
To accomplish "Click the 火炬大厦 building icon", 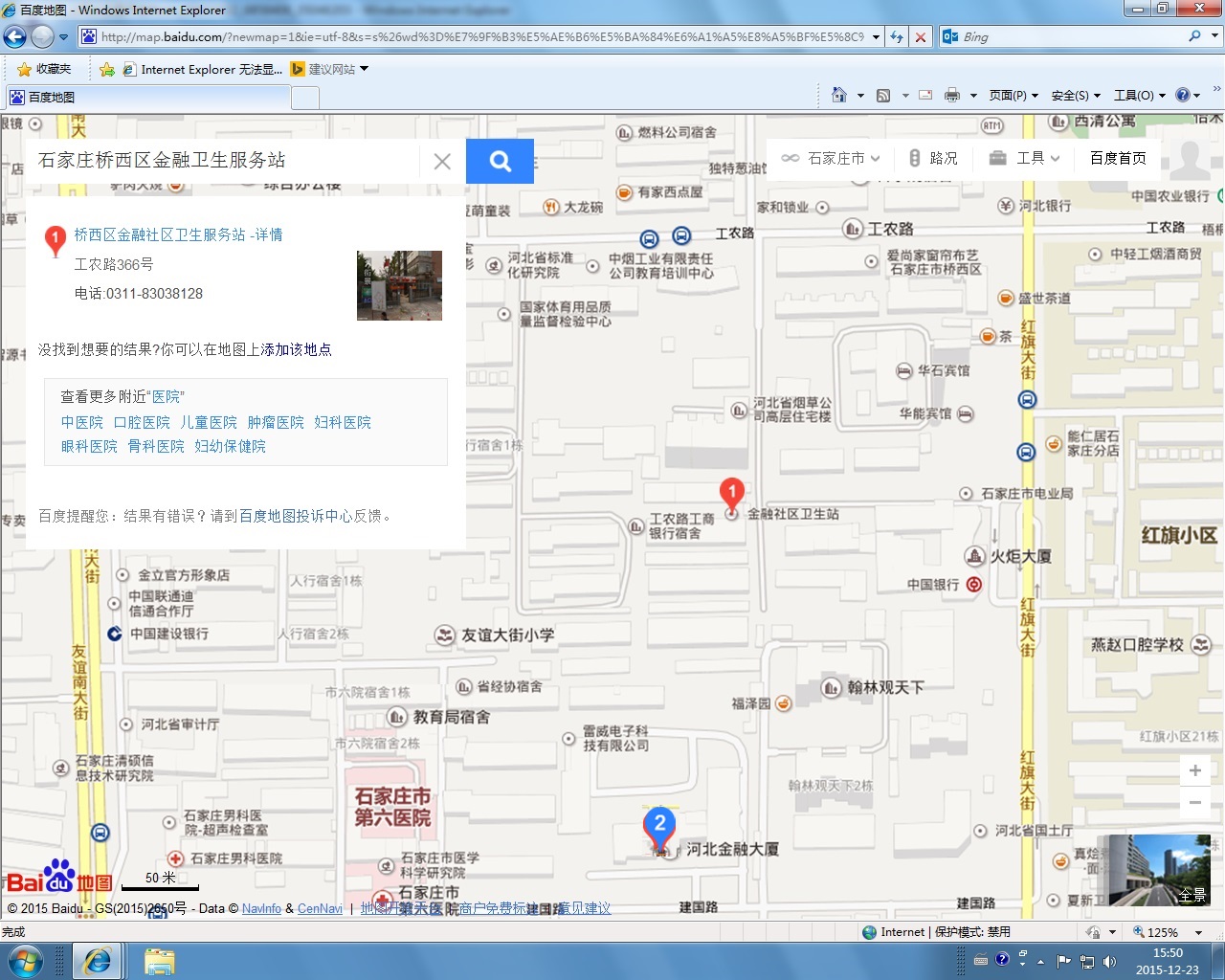I will pyautogui.click(x=974, y=555).
